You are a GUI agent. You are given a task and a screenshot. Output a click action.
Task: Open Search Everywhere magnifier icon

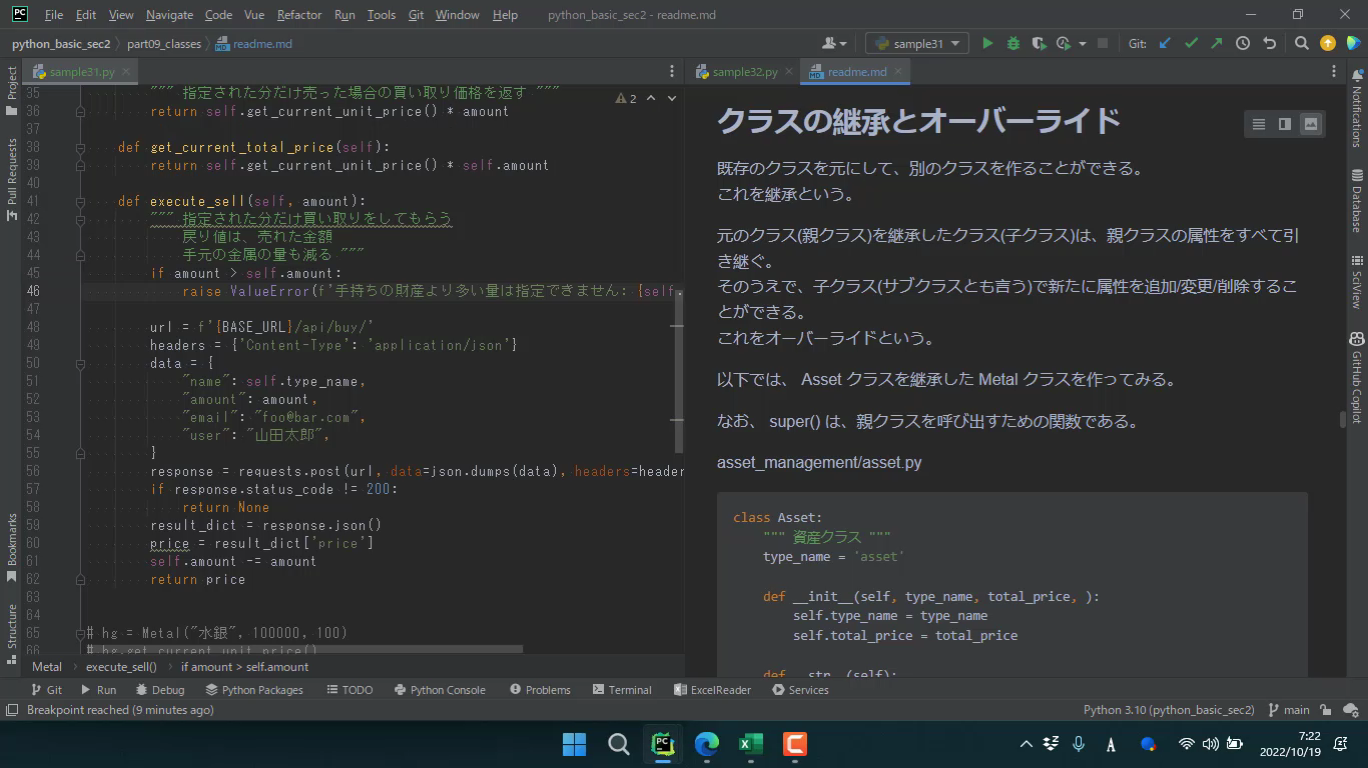coord(1301,43)
